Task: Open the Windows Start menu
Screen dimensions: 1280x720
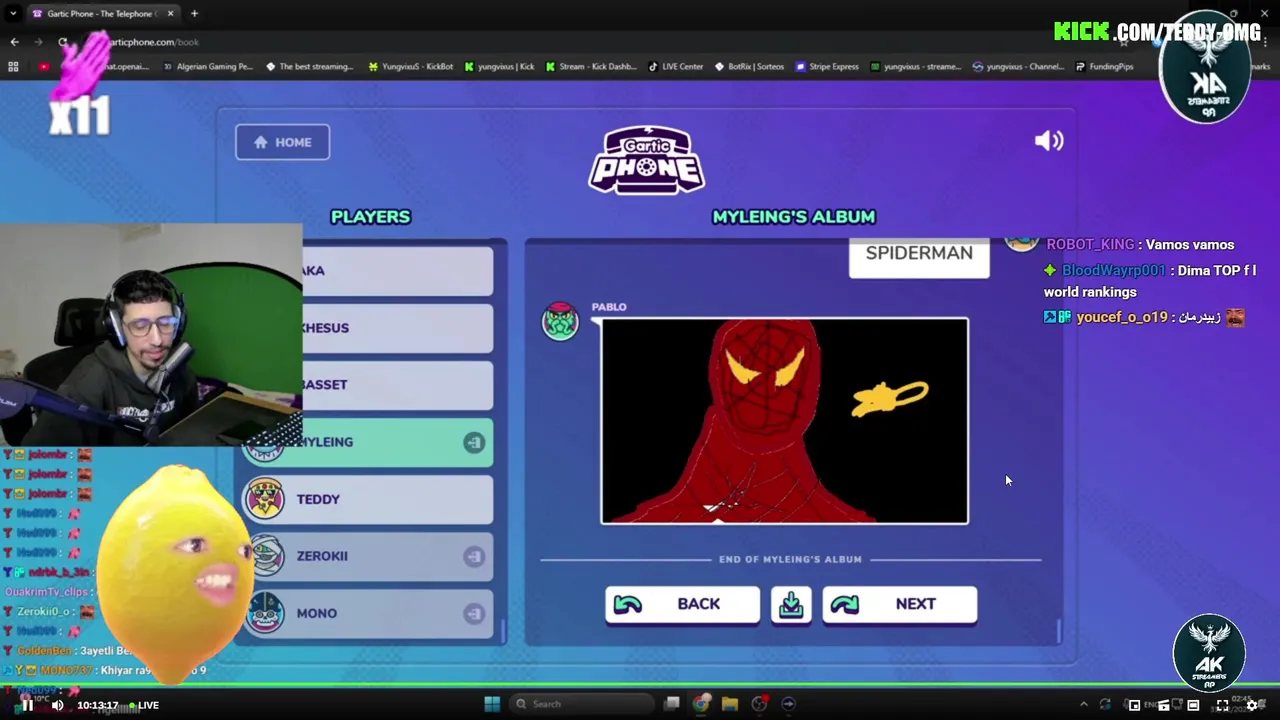Action: click(492, 704)
